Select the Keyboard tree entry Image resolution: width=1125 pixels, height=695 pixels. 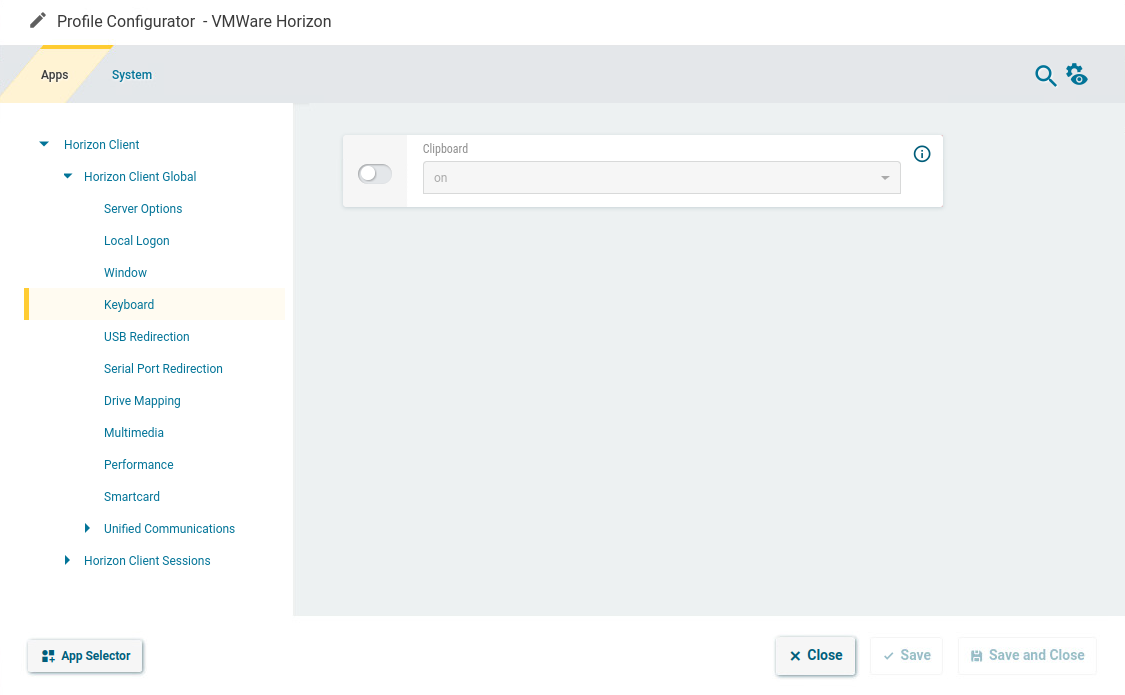[x=155, y=304]
